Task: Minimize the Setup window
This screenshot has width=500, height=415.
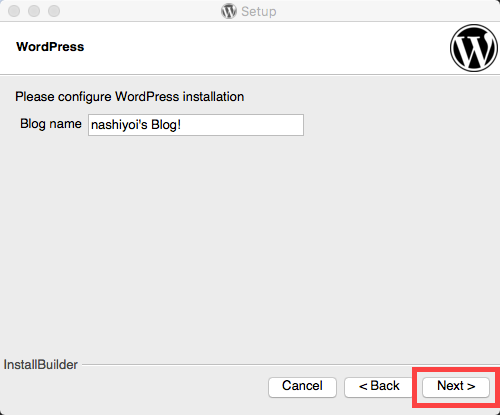Action: tap(34, 11)
